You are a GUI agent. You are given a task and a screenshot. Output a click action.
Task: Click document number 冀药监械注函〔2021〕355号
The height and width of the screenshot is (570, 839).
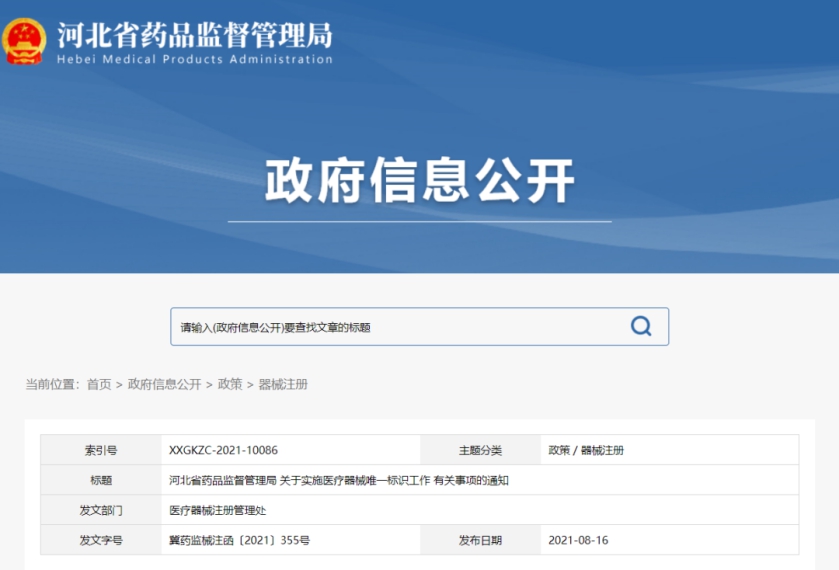click(x=240, y=540)
